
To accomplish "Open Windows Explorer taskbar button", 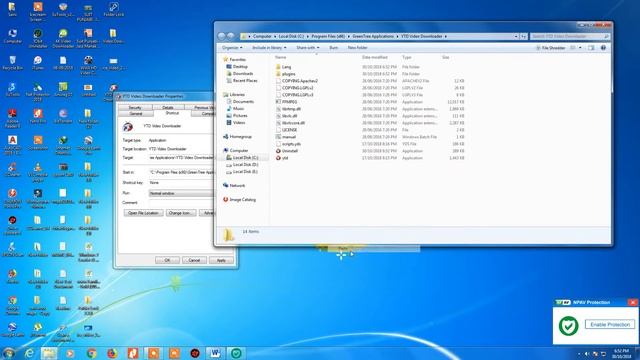I will [x=49, y=353].
